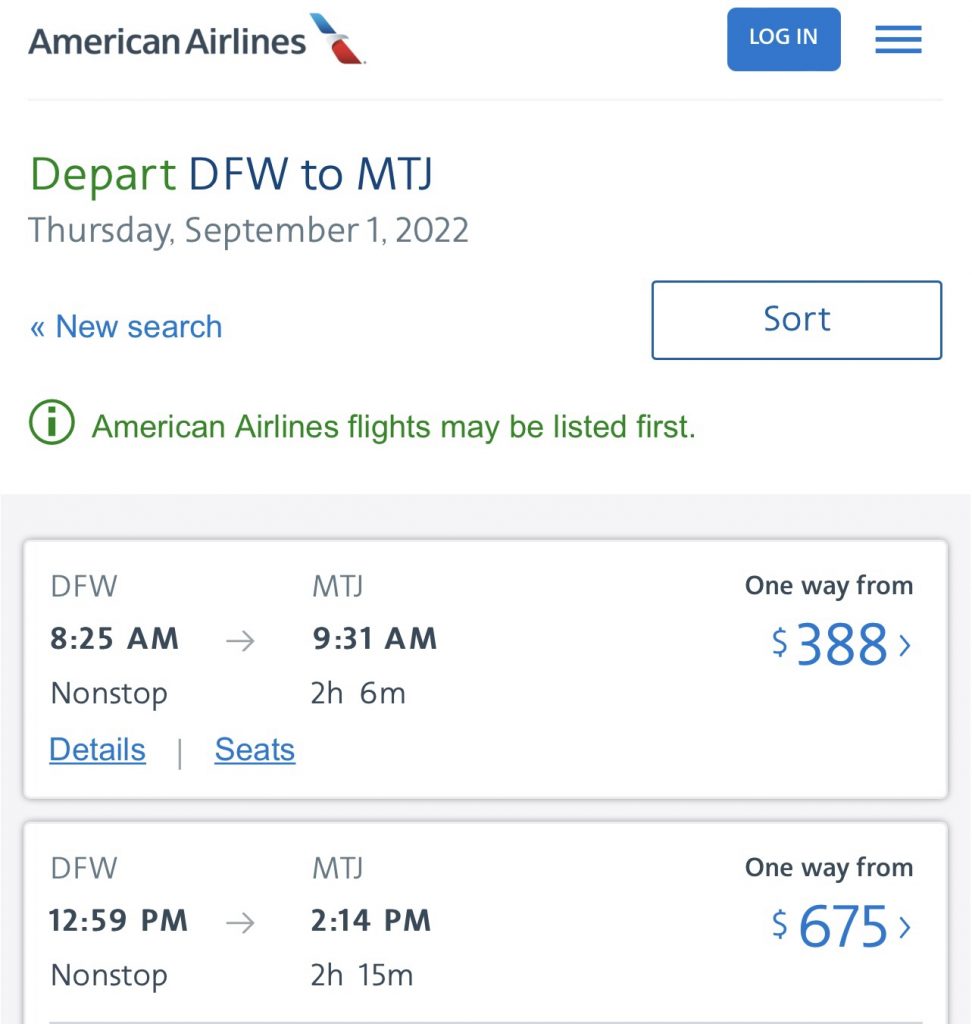The height and width of the screenshot is (1024, 972).
Task: Click the 9:31 AM arrival time
Action: click(x=374, y=639)
